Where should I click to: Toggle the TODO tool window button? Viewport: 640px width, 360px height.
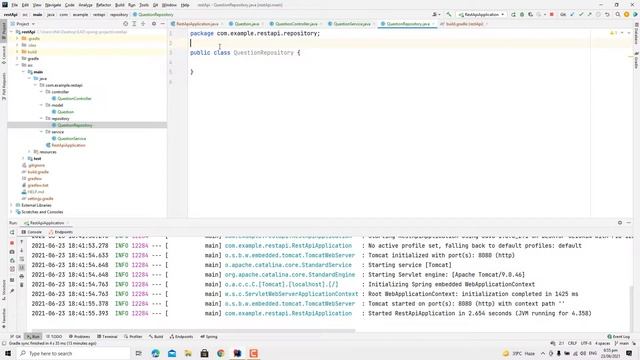(54, 337)
